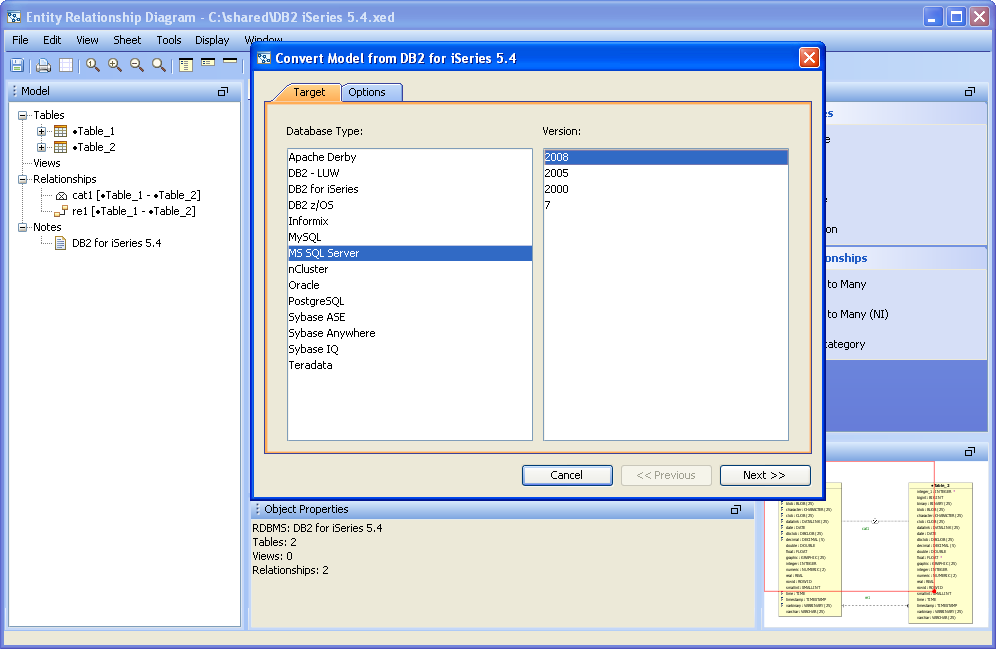The height and width of the screenshot is (649, 996).
Task: Expand the Table_1 tree node
Action: pos(41,131)
